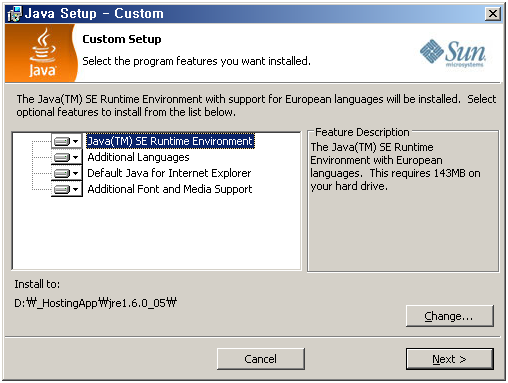Click the installer icon in the title bar
The height and width of the screenshot is (383, 508).
[14, 14]
